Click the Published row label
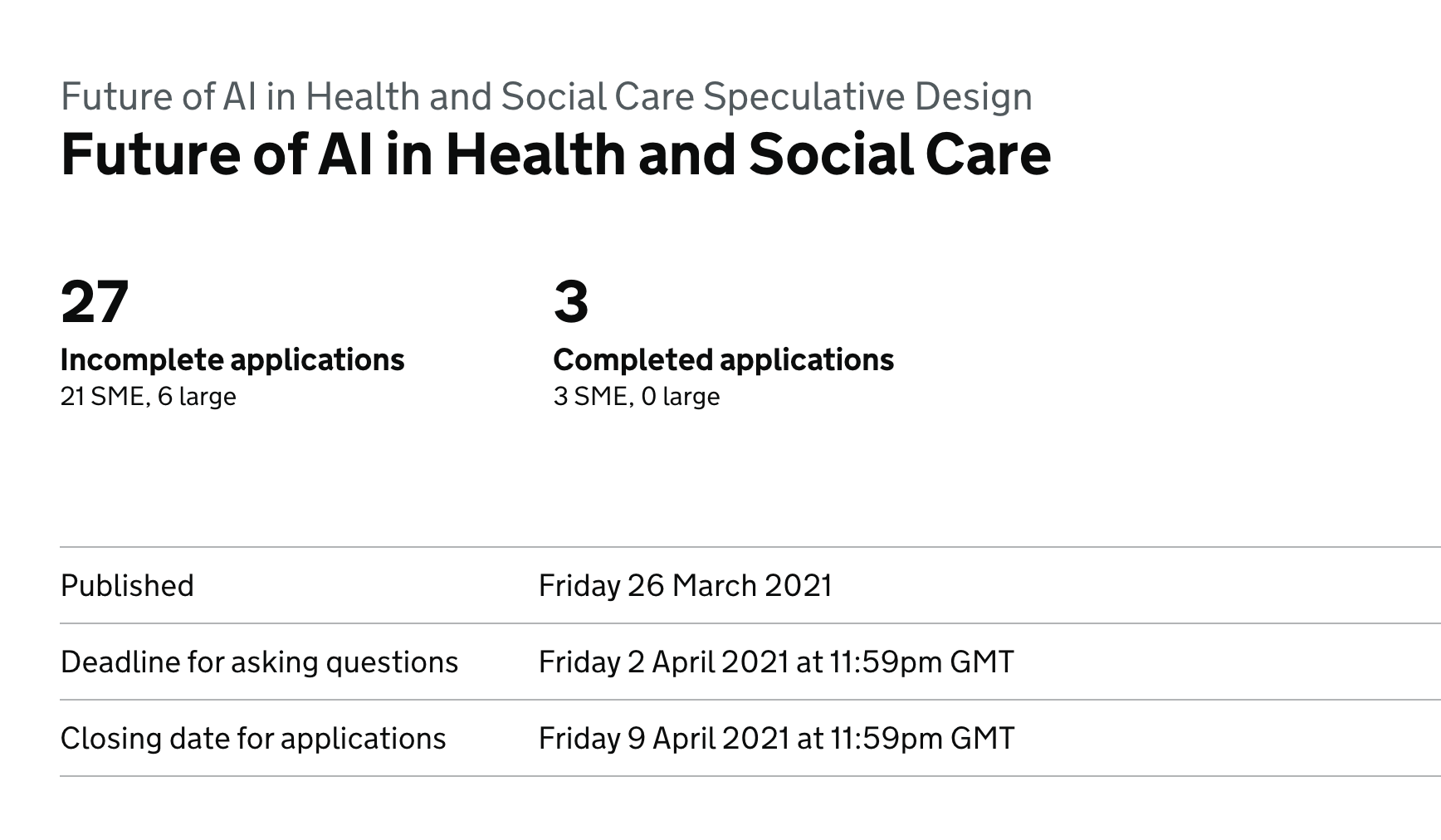 point(127,586)
